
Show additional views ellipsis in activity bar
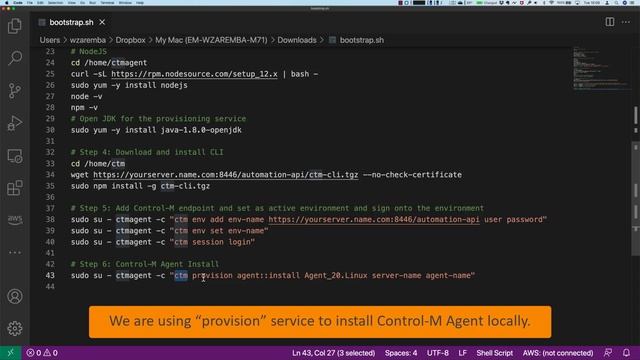coord(15,252)
